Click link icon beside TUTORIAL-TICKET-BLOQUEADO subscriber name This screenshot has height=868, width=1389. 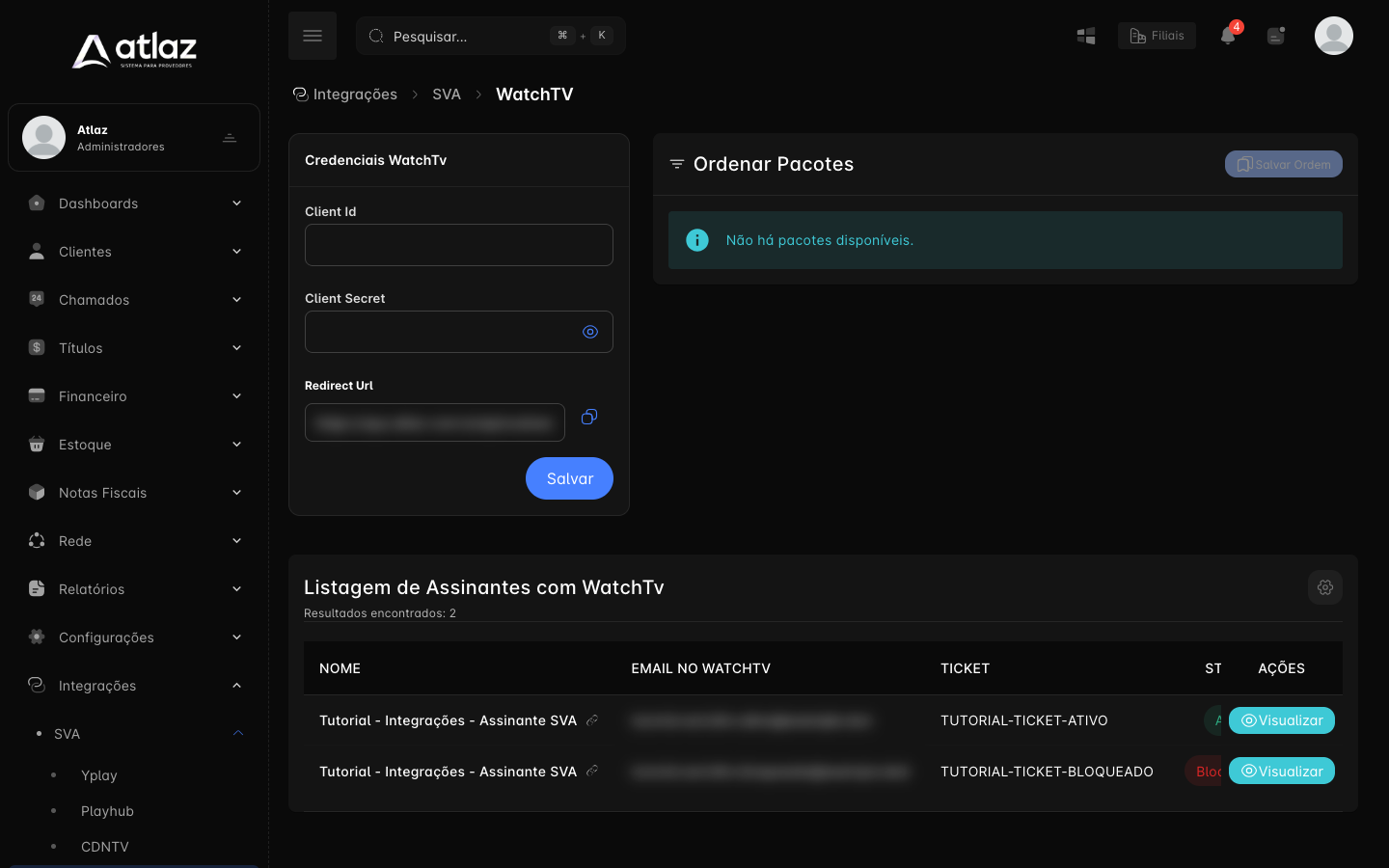(x=592, y=772)
